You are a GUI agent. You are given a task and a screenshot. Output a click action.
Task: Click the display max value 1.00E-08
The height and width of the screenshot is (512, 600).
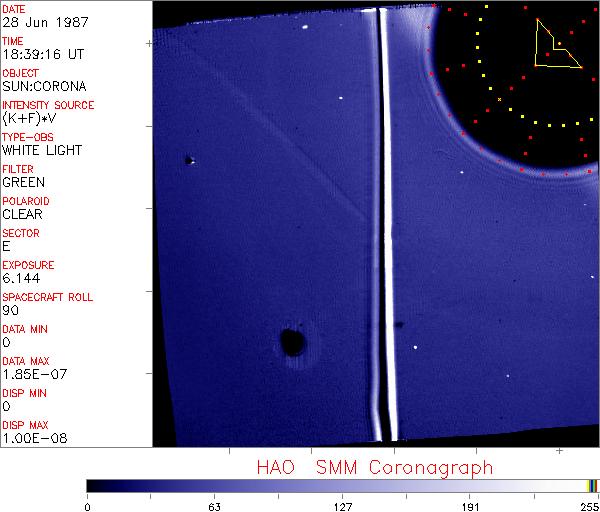pyautogui.click(x=34, y=439)
